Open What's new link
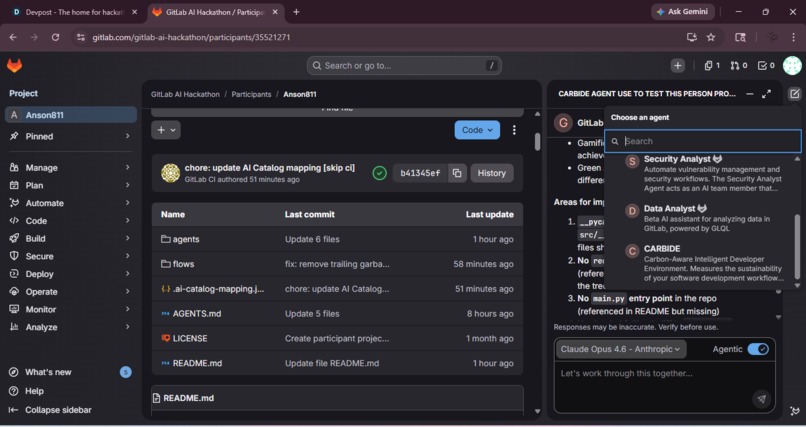Viewport: 806px width, 427px height. pyautogui.click(x=70, y=372)
